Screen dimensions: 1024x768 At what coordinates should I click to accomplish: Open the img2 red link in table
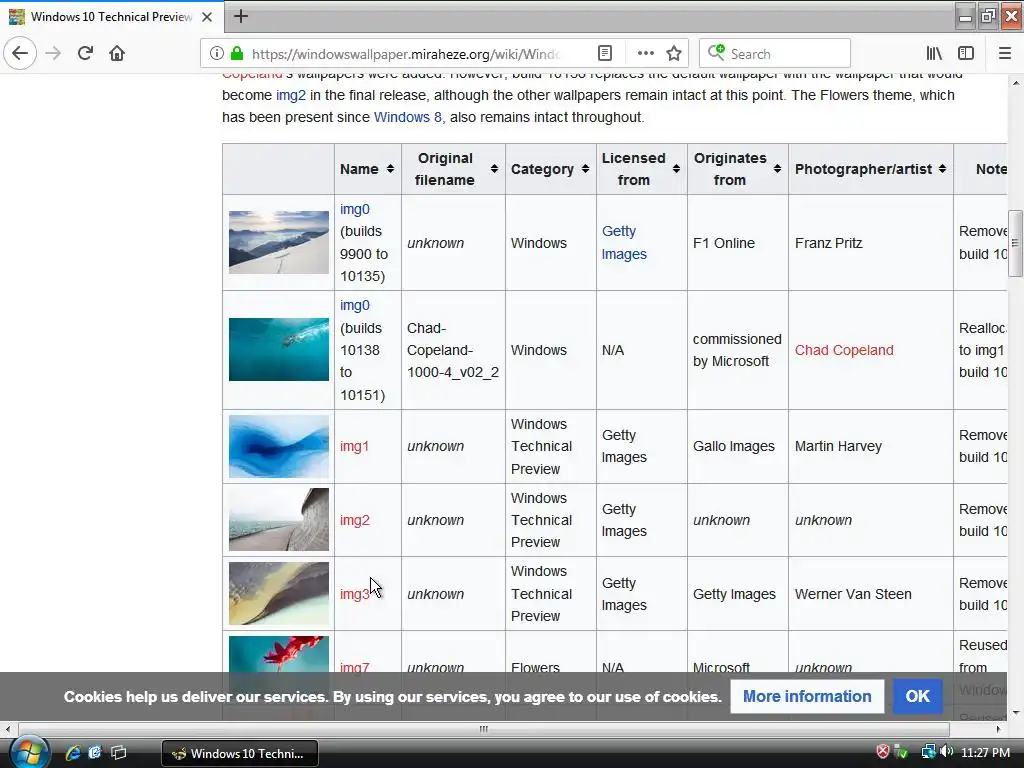point(355,520)
